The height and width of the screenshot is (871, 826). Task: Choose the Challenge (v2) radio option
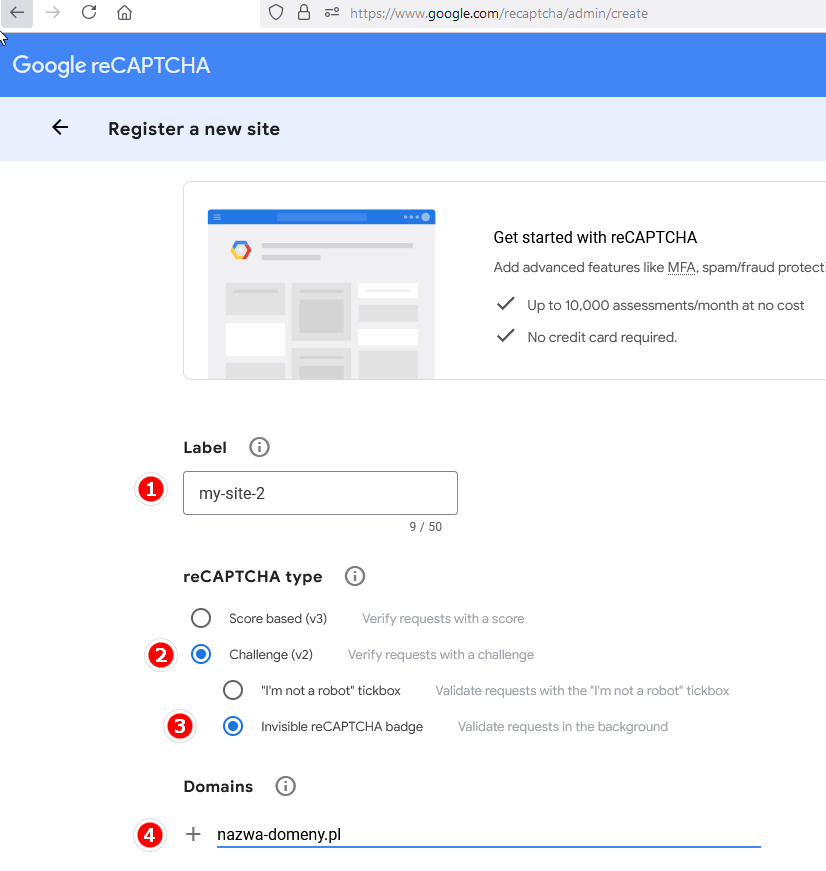coord(201,654)
